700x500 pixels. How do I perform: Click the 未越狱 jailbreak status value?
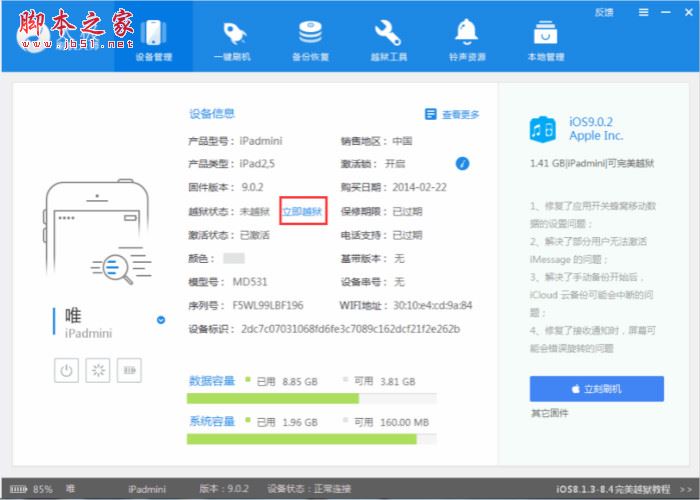tap(255, 211)
